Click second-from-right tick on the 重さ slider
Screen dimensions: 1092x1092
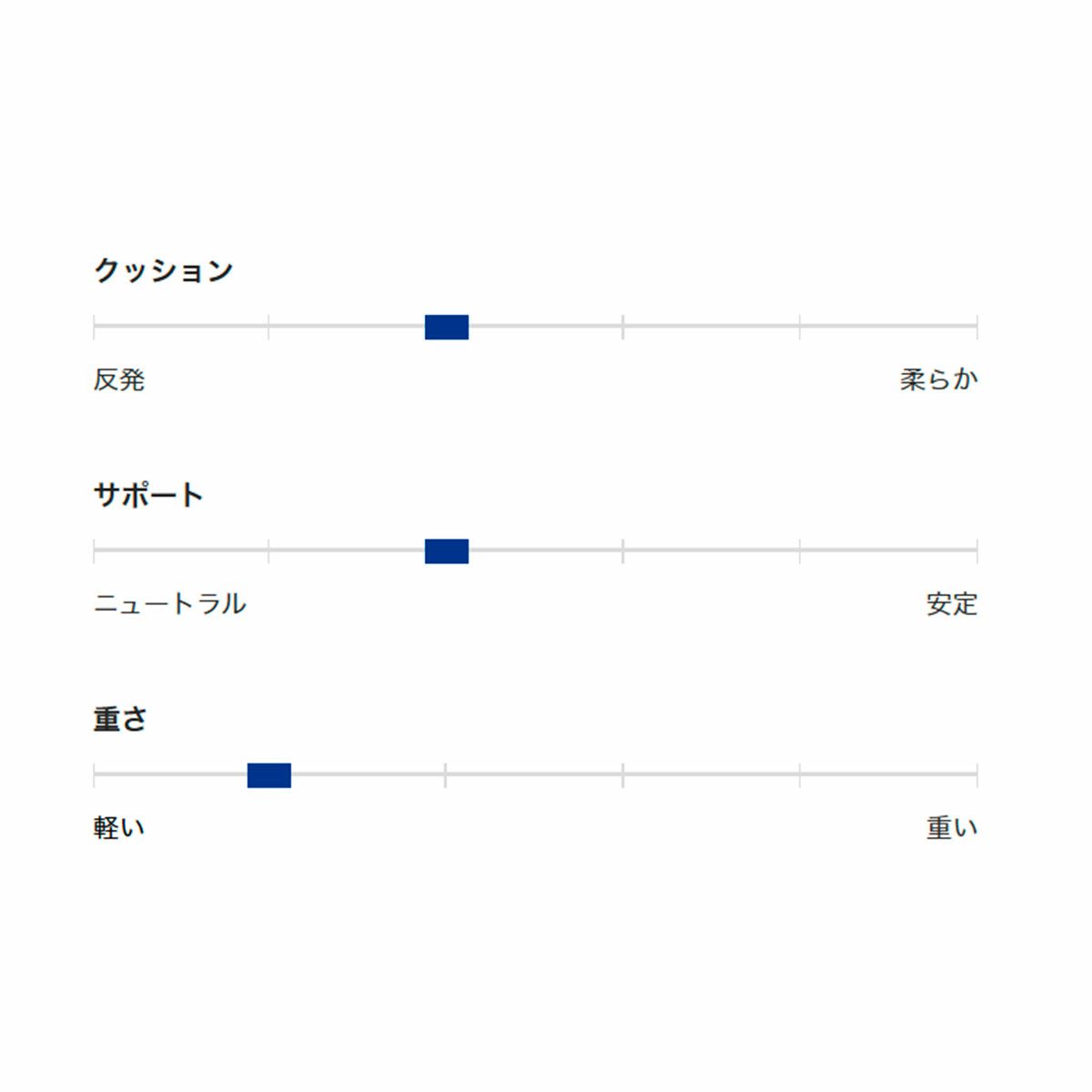point(800,775)
